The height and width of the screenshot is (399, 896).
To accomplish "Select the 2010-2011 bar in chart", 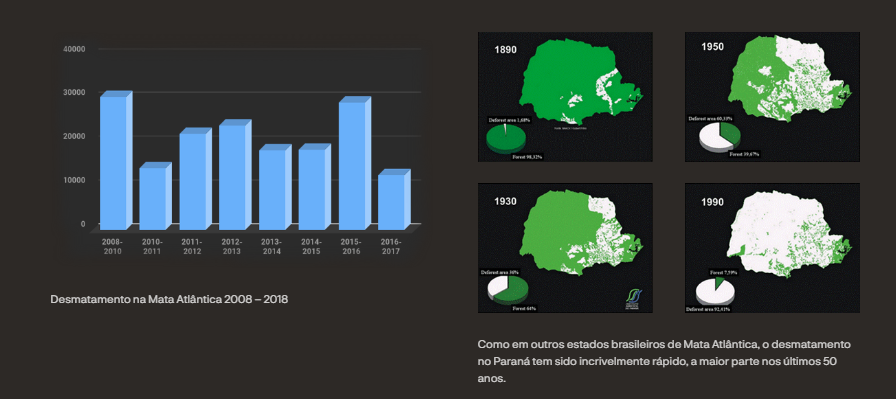I will pos(156,196).
